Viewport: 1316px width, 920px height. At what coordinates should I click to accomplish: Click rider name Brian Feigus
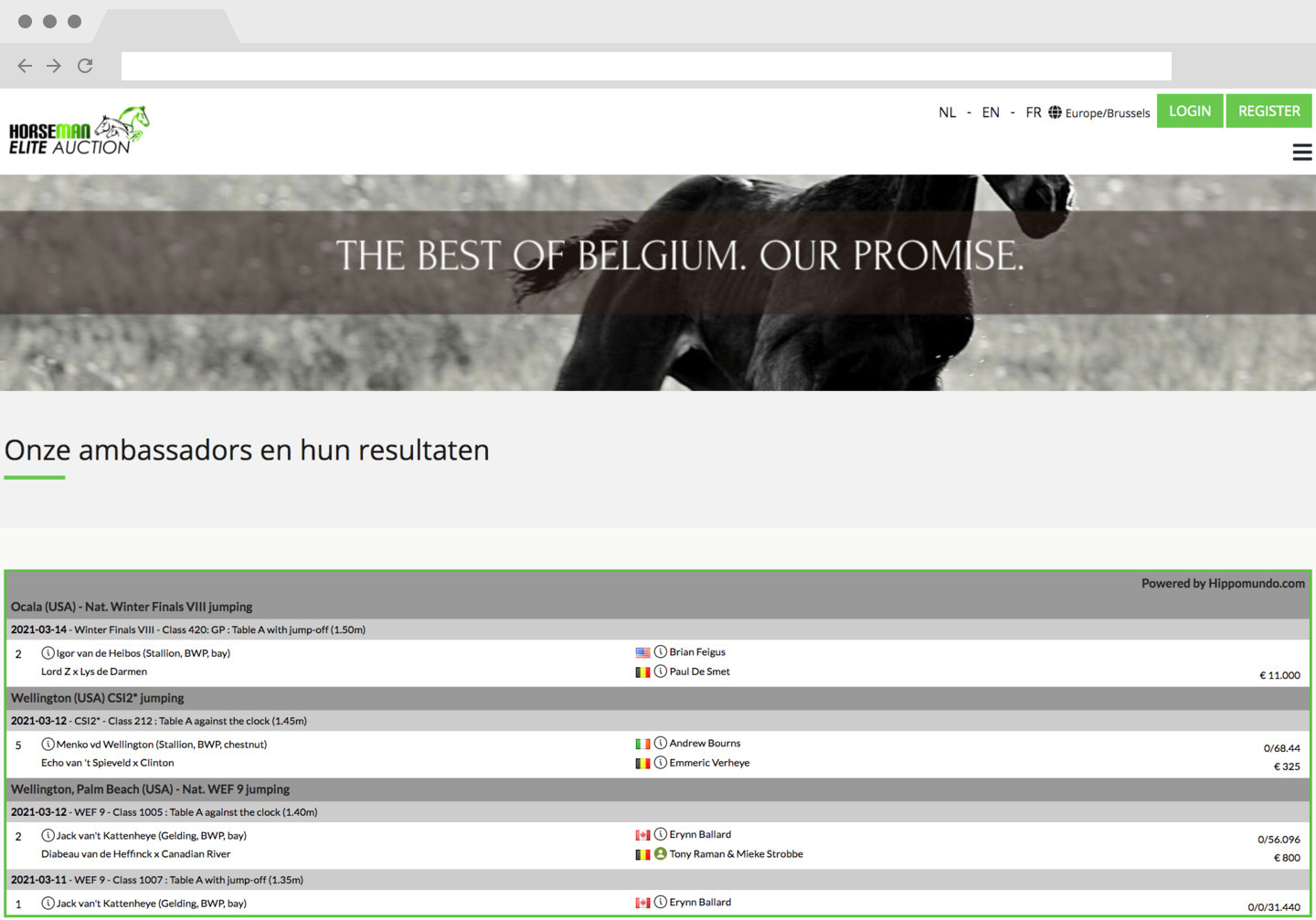[x=697, y=652]
